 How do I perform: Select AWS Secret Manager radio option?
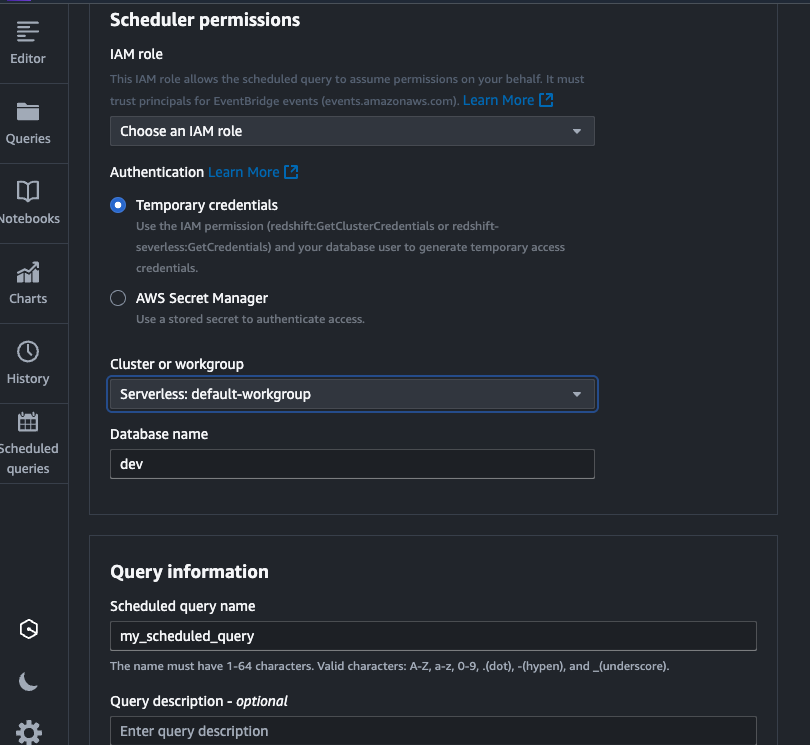click(x=118, y=298)
